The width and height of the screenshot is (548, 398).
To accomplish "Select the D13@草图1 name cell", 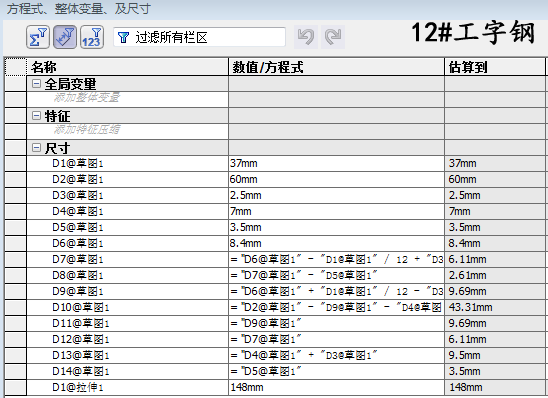I will point(128,356).
